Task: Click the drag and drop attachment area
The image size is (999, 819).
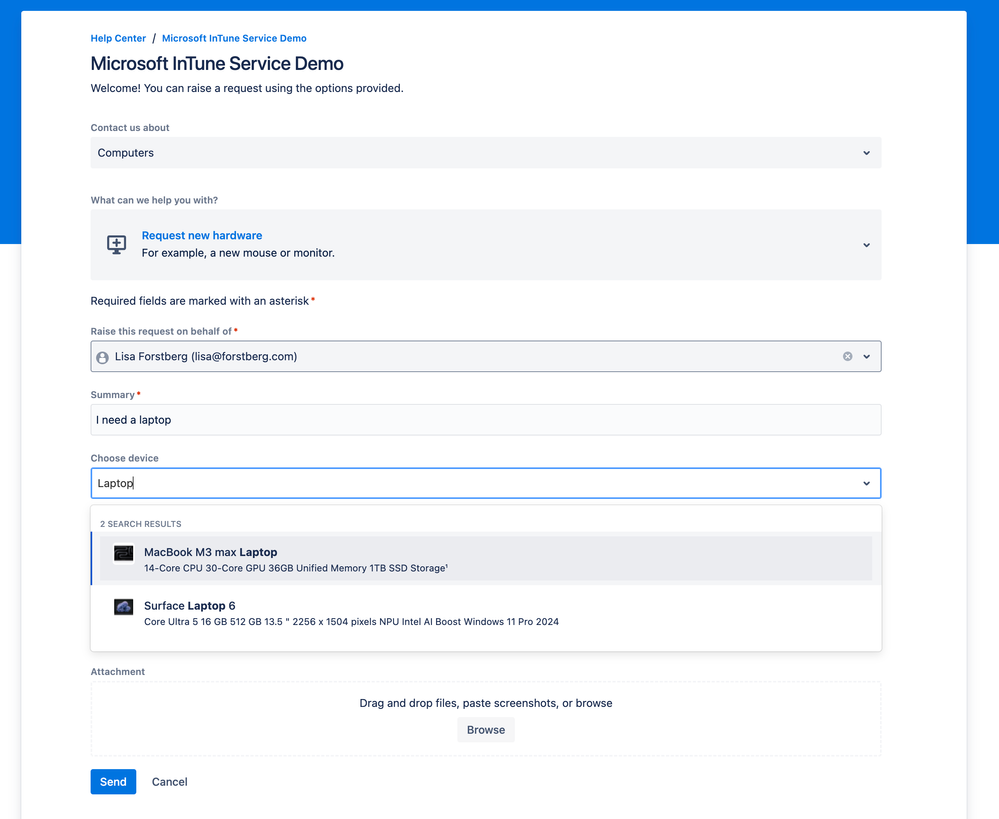Action: [x=485, y=703]
